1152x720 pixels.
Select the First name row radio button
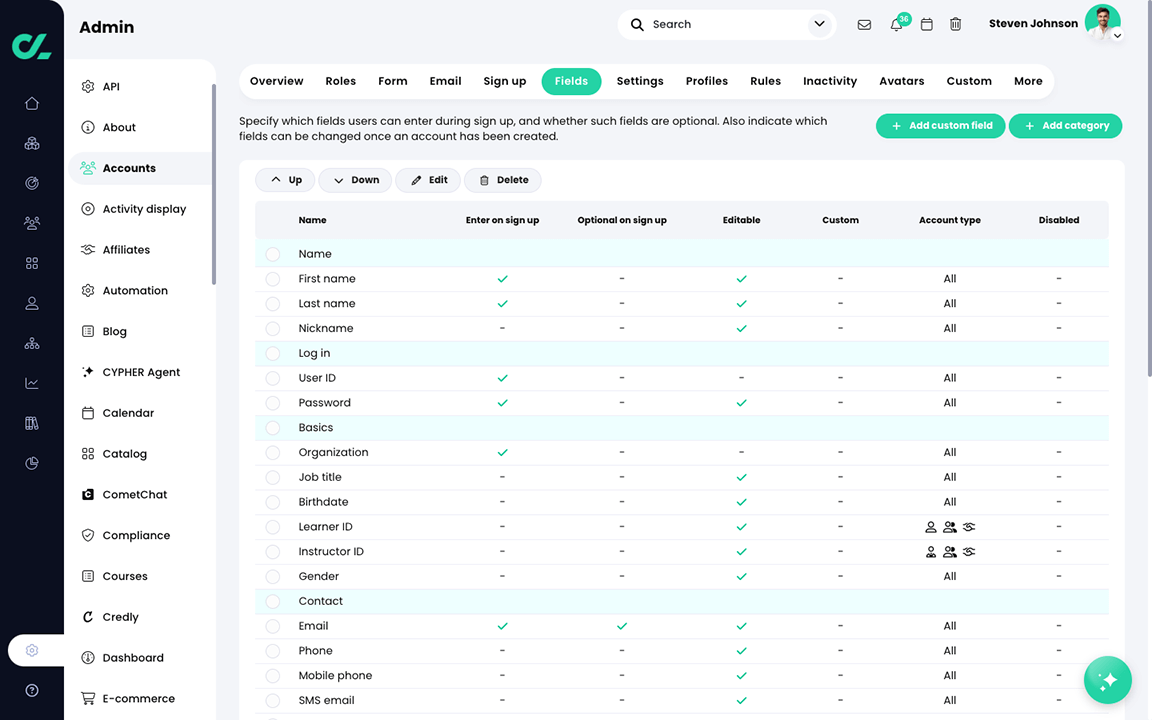(272, 278)
